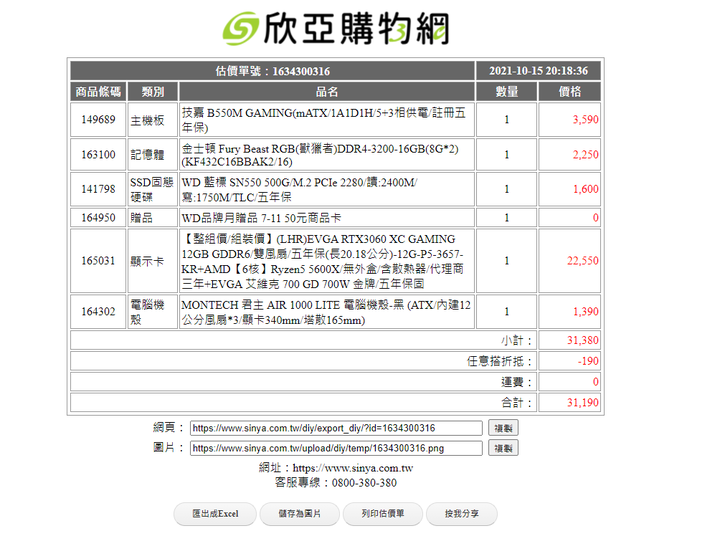Image resolution: width=720 pixels, height=536 pixels.
Task: Click the price 1,600
Action: tap(585, 189)
